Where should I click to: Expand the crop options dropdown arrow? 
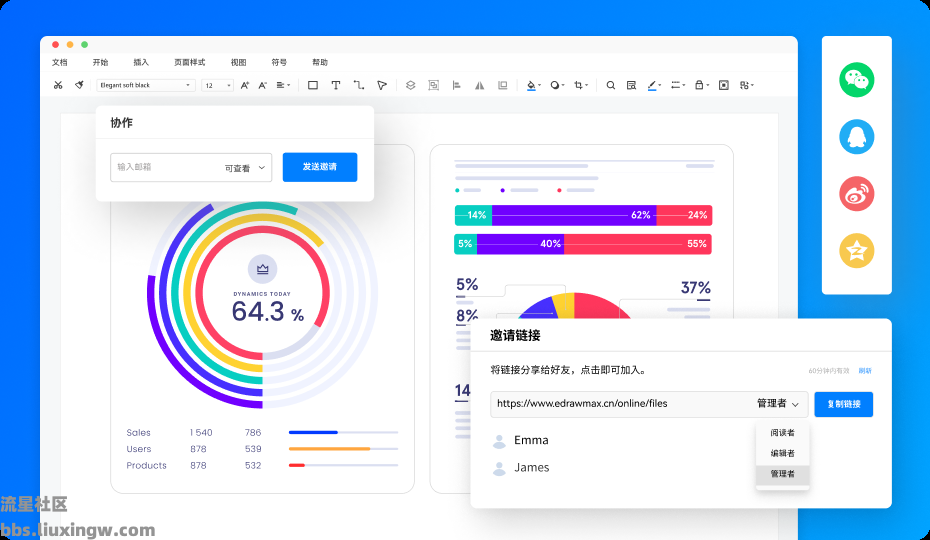(x=587, y=86)
